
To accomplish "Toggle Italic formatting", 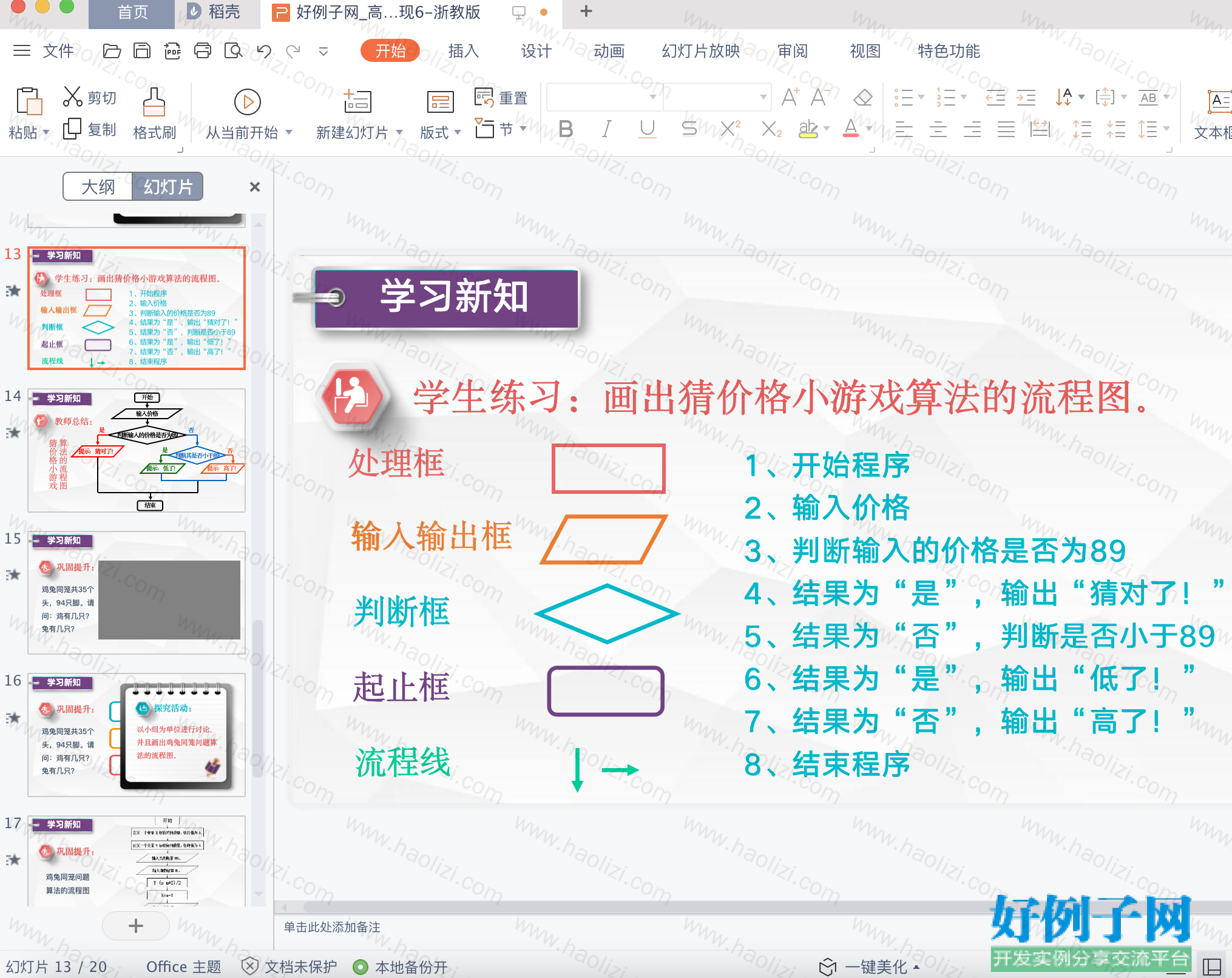I will tap(606, 129).
